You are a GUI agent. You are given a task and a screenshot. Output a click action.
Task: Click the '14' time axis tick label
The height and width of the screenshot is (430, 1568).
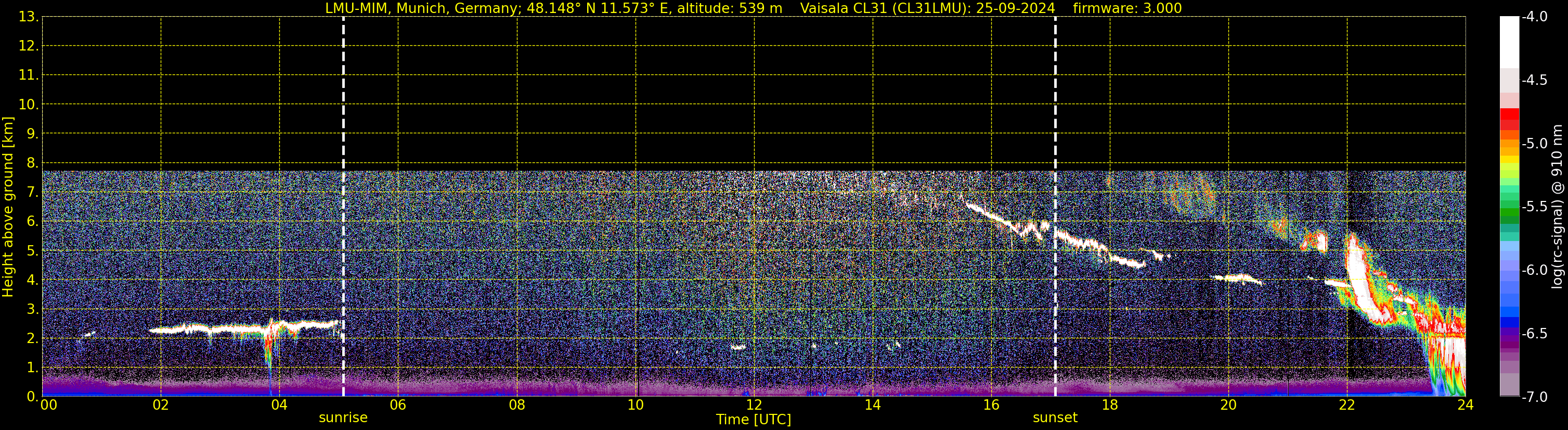(x=873, y=405)
